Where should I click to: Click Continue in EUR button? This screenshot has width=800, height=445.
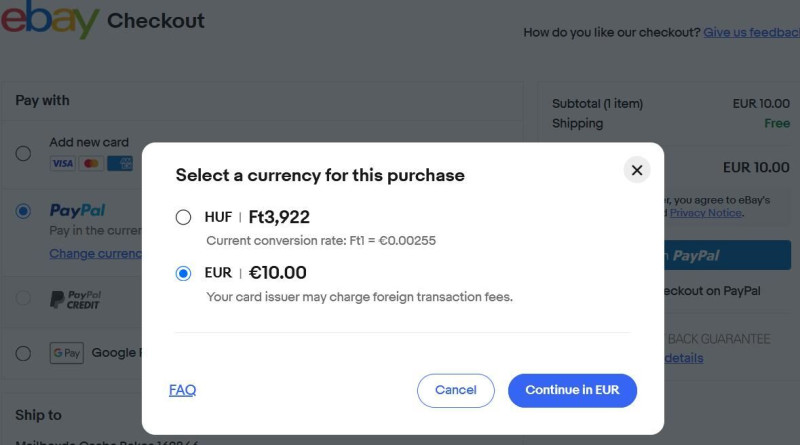point(572,390)
